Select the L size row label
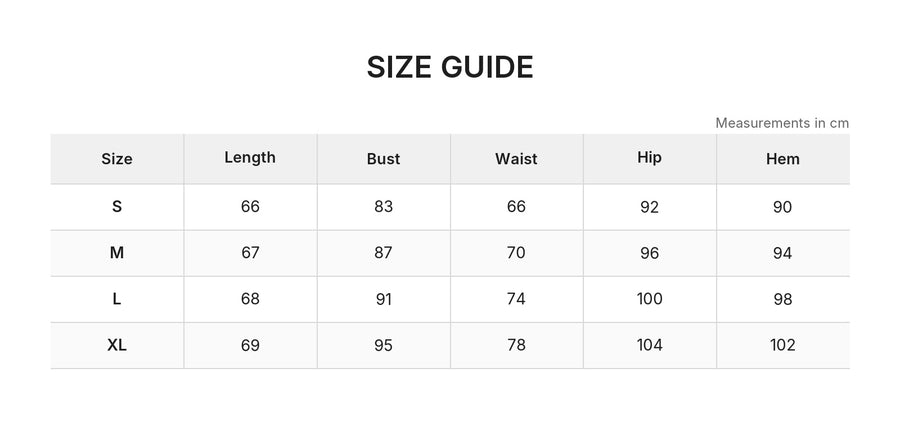This screenshot has width=900, height=422. (x=117, y=299)
